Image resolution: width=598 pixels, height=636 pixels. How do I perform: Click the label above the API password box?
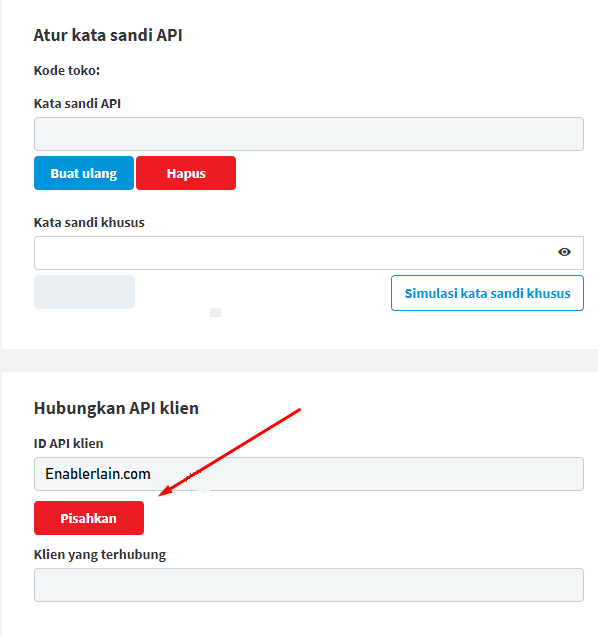click(x=77, y=103)
